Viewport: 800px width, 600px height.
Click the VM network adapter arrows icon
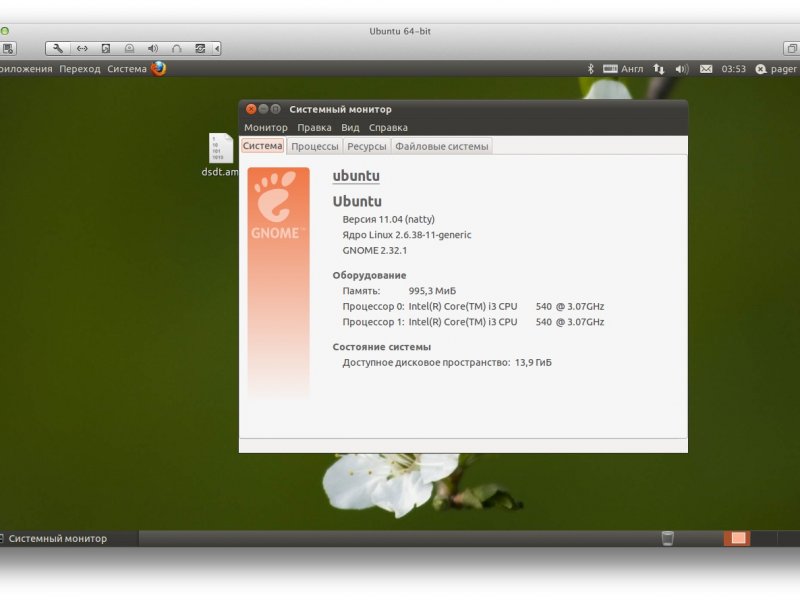(82, 48)
